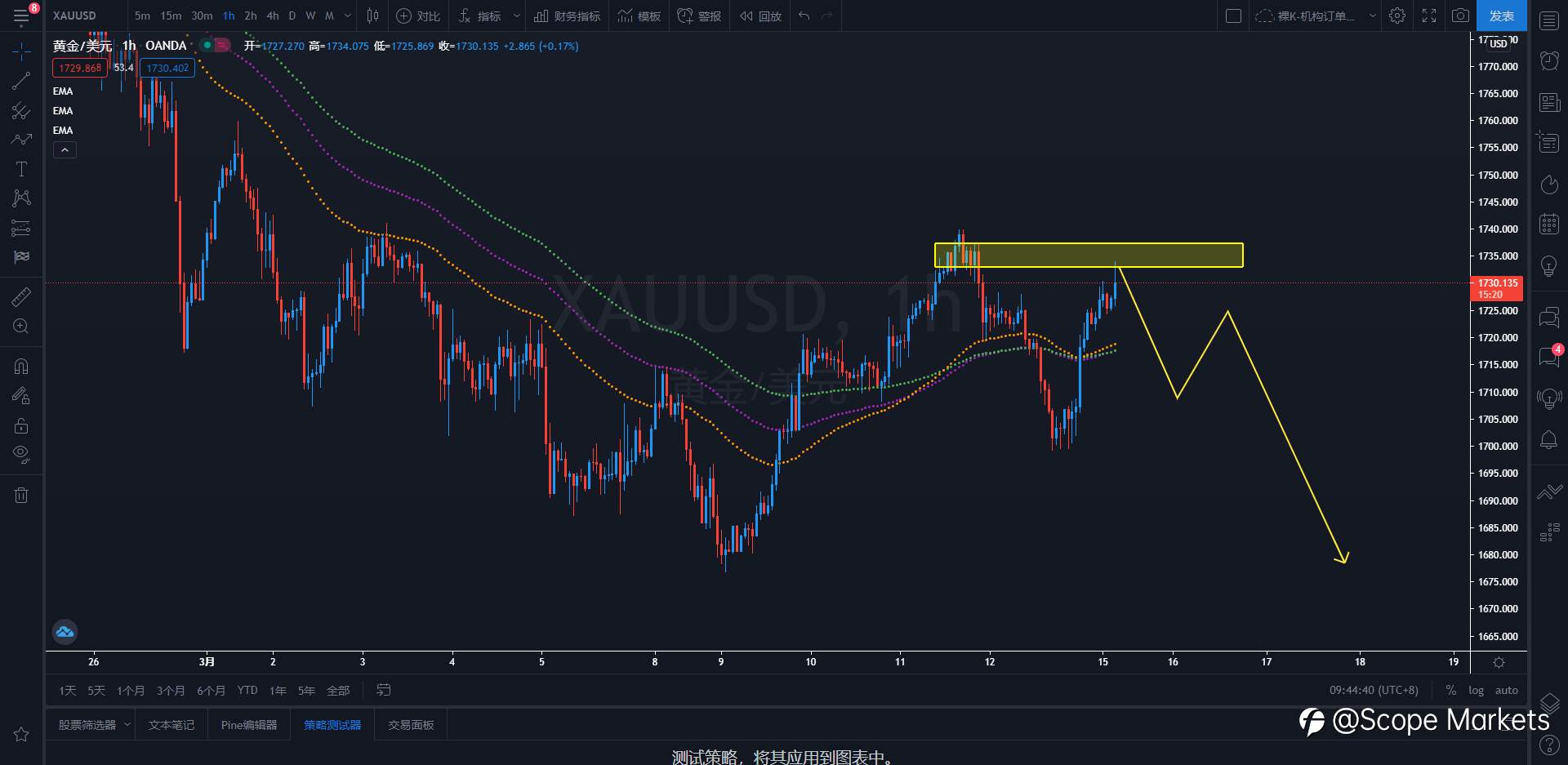The image size is (1568, 765).
Task: Switch to 15m timeframe
Action: (x=171, y=16)
